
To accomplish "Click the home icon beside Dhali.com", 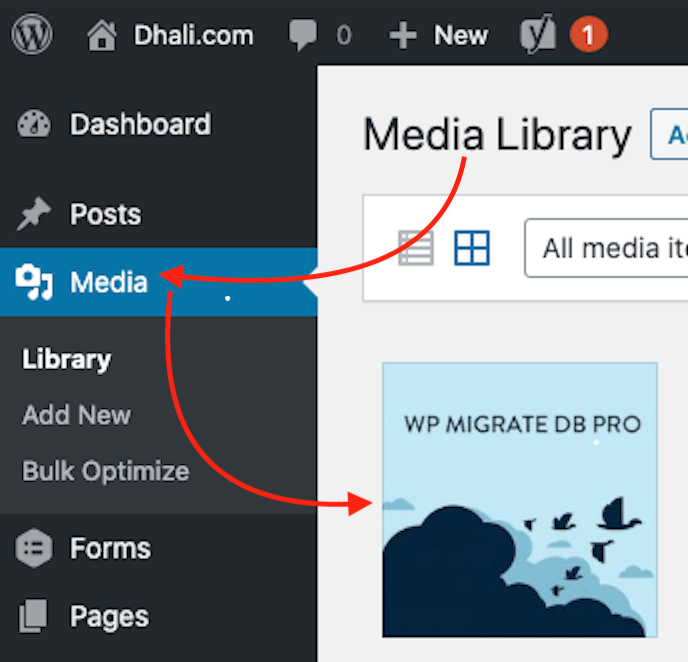I will (x=101, y=37).
